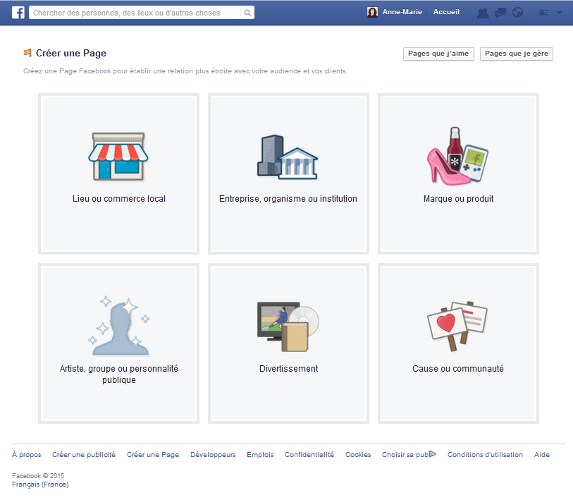Select 'Marque ou produit' label

[458, 199]
